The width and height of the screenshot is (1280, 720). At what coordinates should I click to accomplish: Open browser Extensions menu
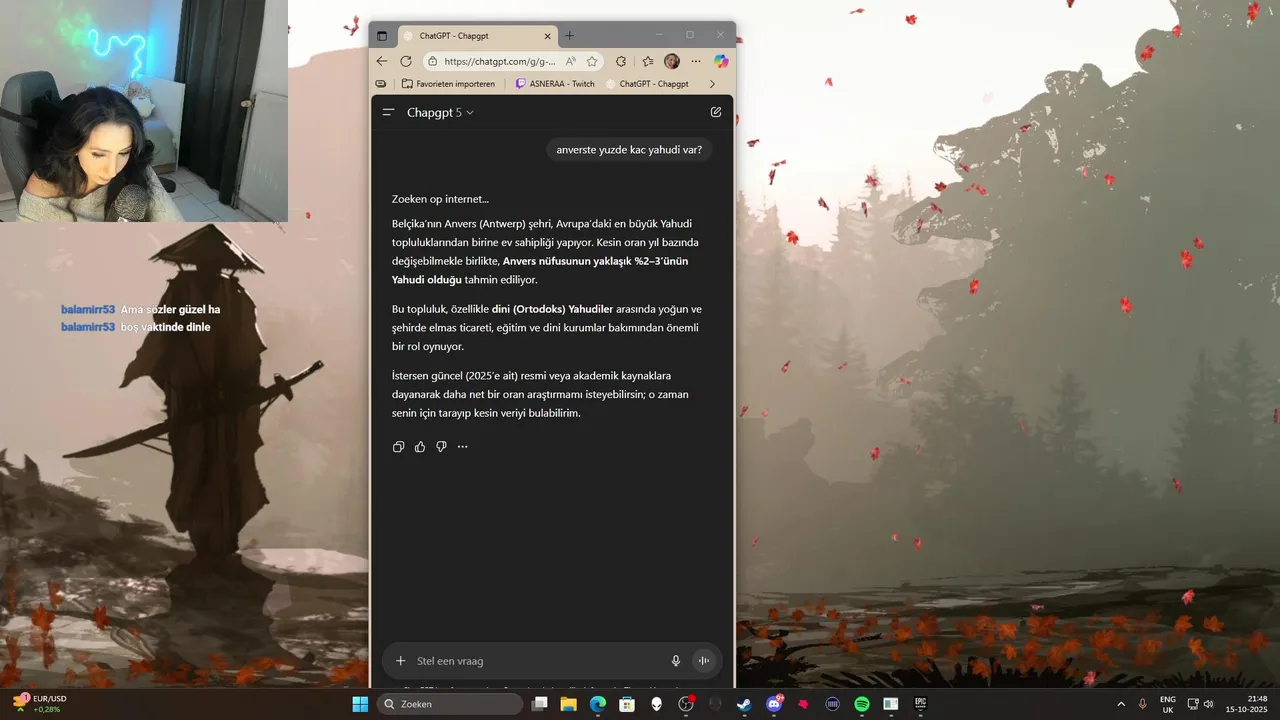click(x=621, y=61)
